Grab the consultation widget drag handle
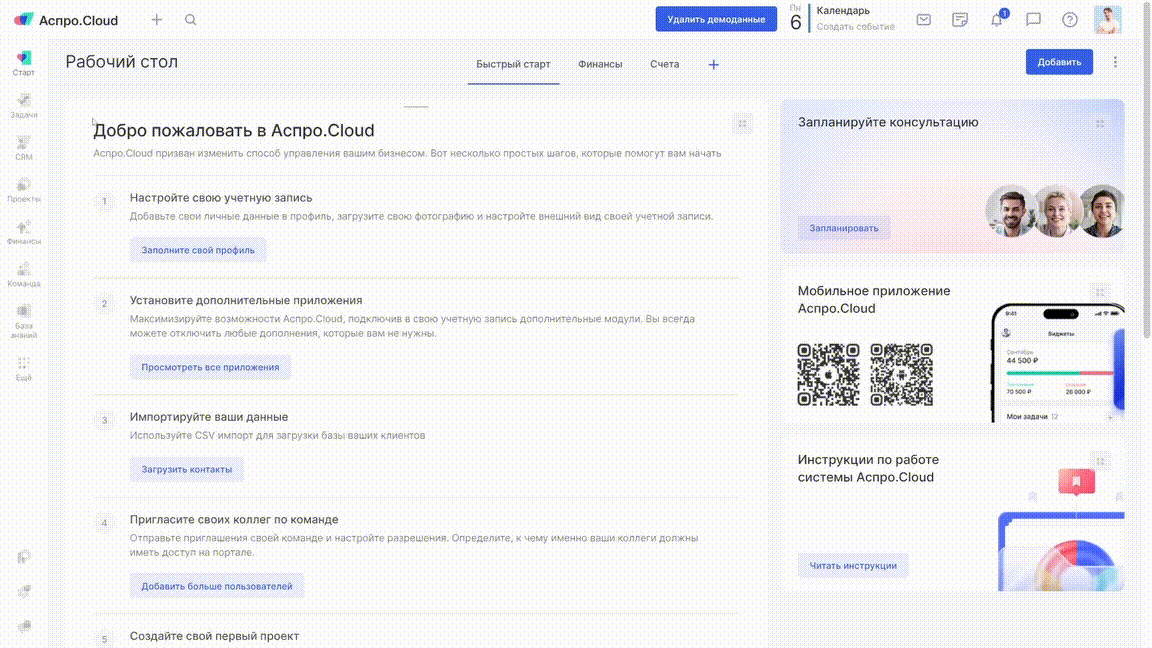 click(1100, 123)
